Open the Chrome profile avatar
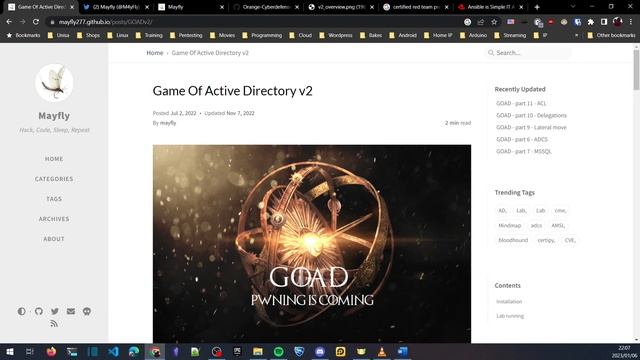The height and width of the screenshot is (360, 640). (618, 22)
